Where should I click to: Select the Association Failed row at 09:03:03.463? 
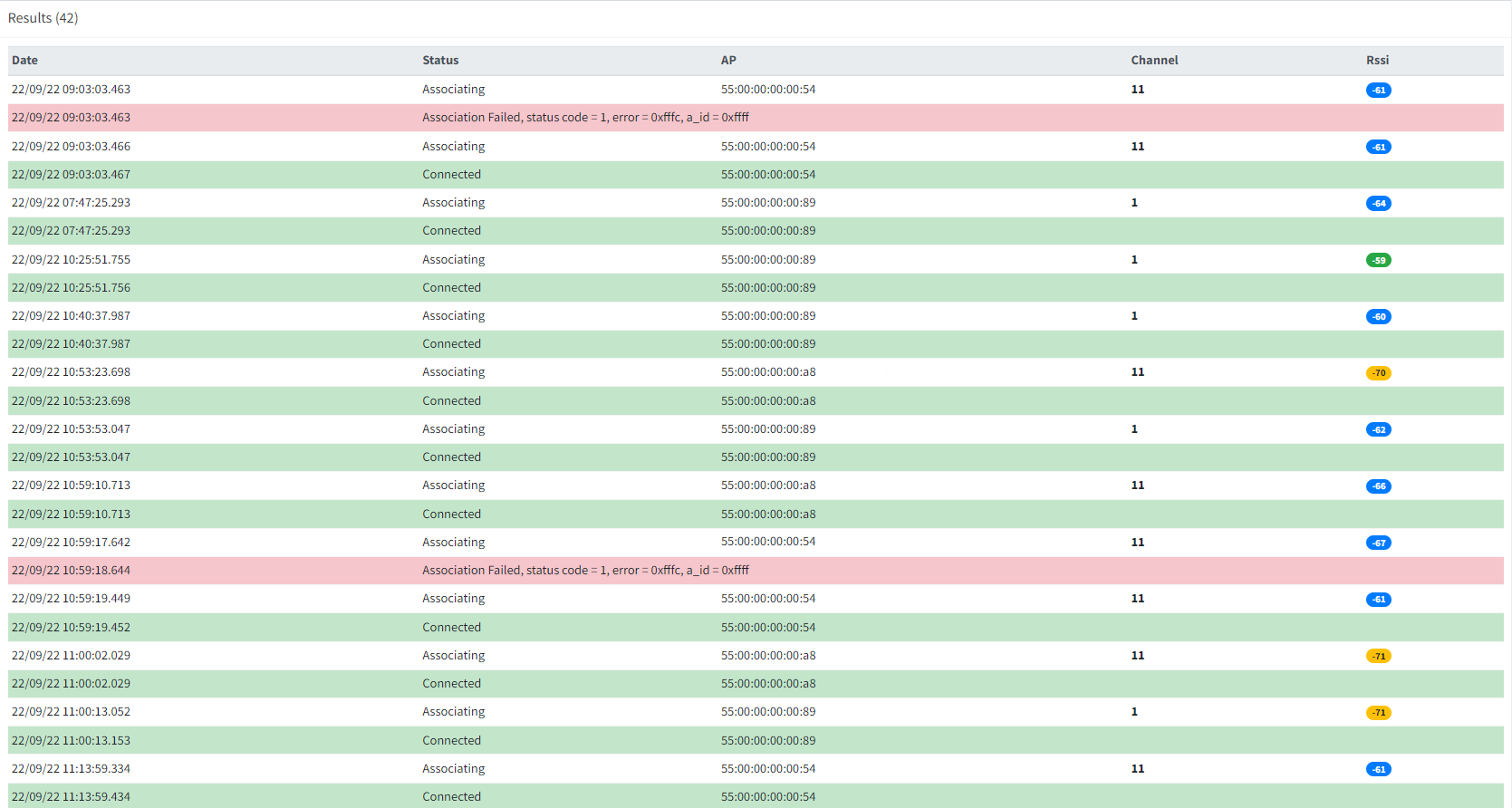click(x=585, y=118)
